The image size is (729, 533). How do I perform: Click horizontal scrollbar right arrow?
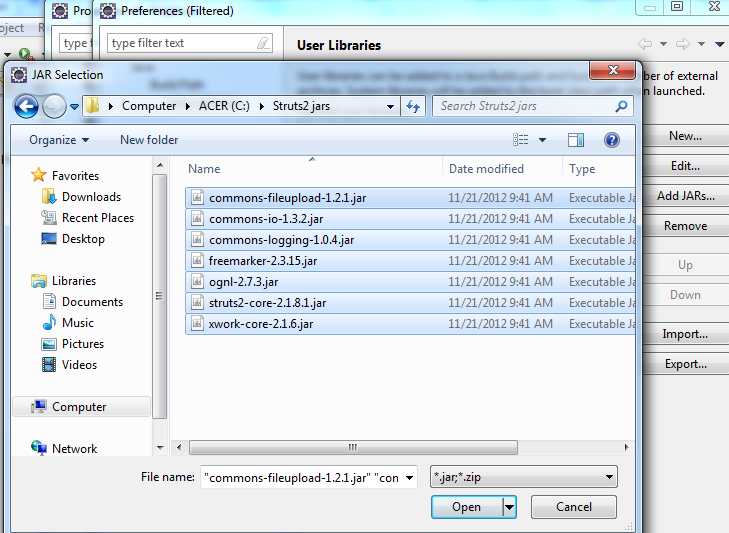tap(626, 447)
